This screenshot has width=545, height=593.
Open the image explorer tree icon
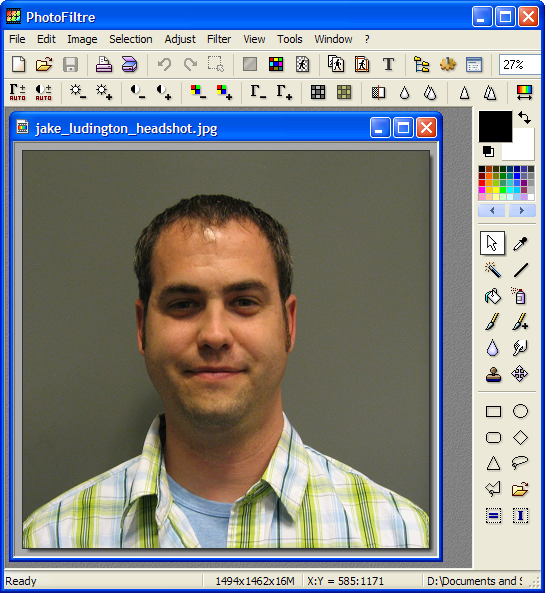pos(421,64)
